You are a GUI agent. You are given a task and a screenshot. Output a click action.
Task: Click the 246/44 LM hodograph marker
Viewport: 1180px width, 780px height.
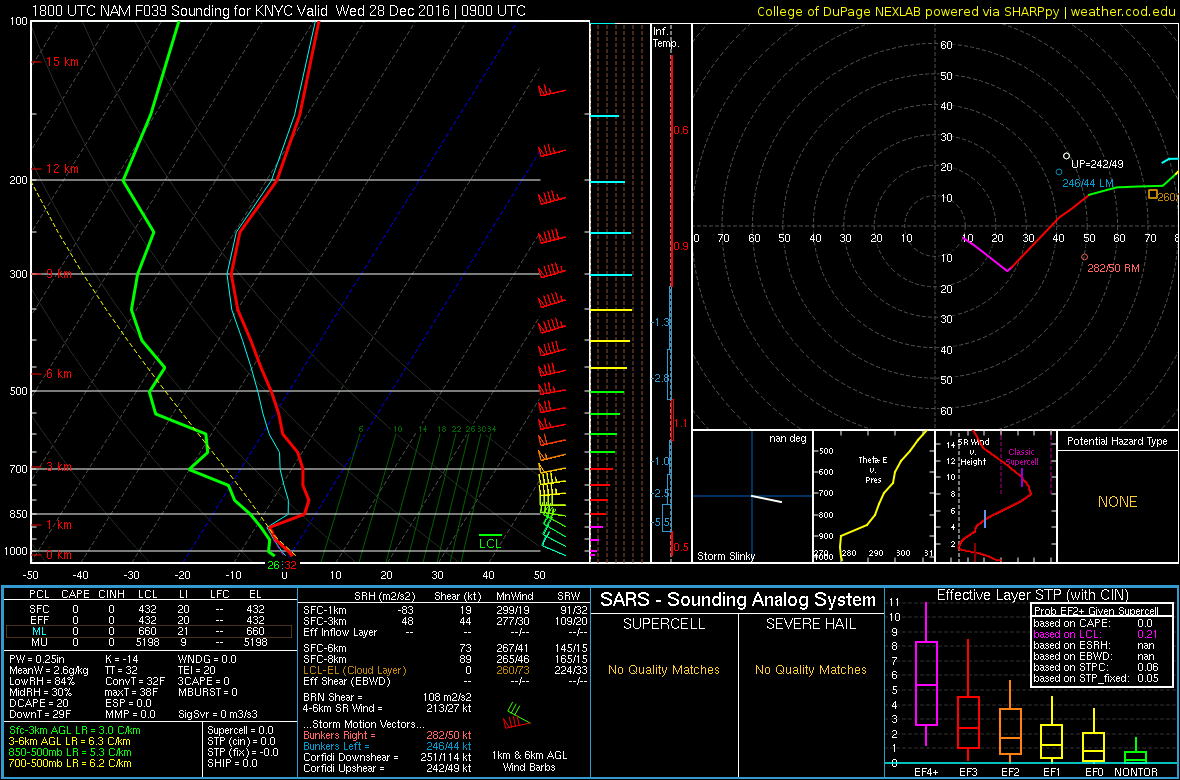[1059, 172]
